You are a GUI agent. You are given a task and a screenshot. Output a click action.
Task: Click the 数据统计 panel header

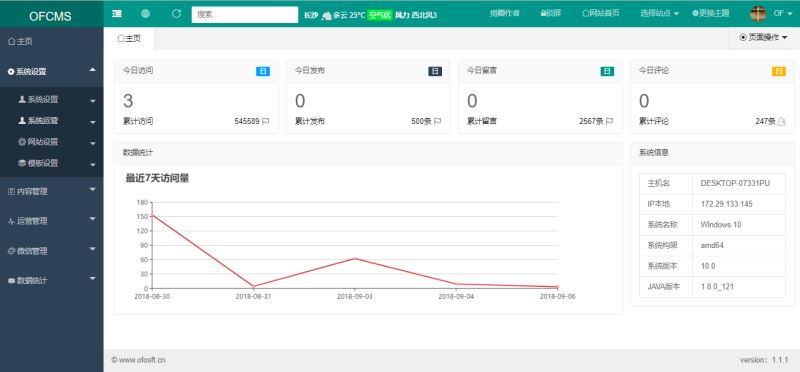coord(368,153)
